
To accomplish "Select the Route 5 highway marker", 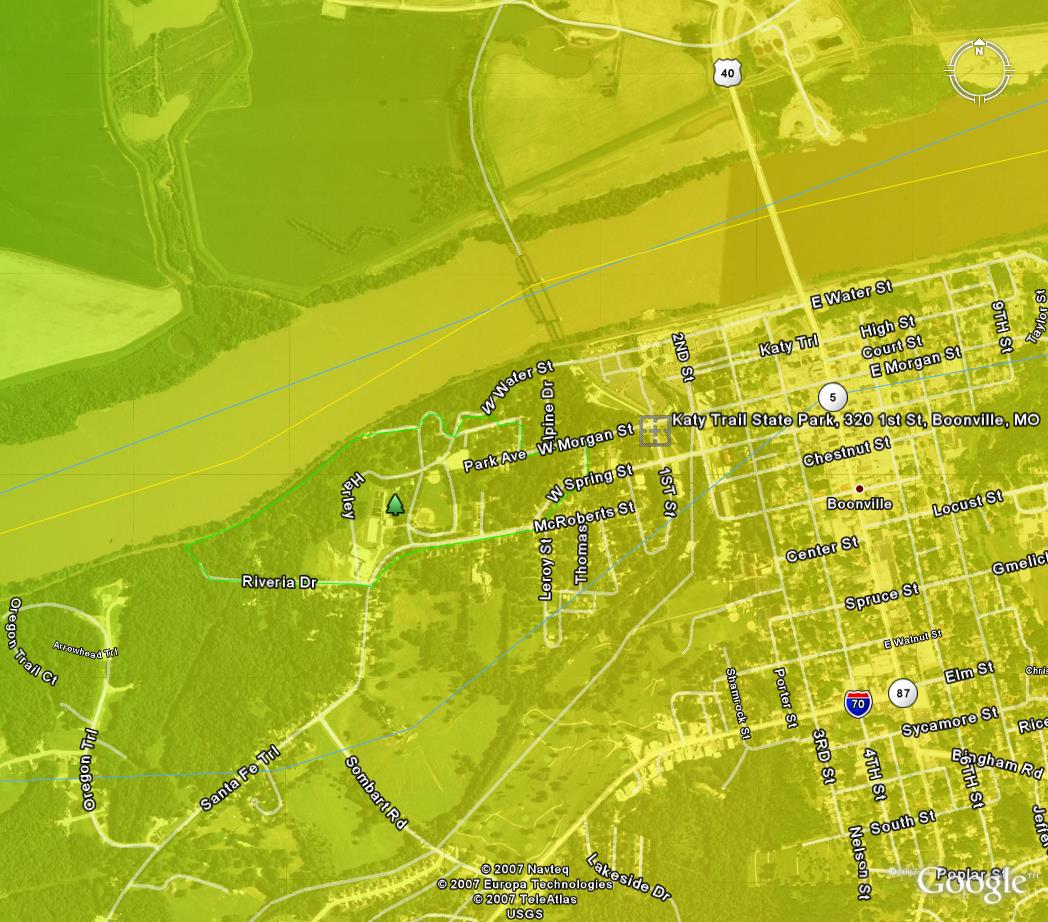I will [832, 397].
